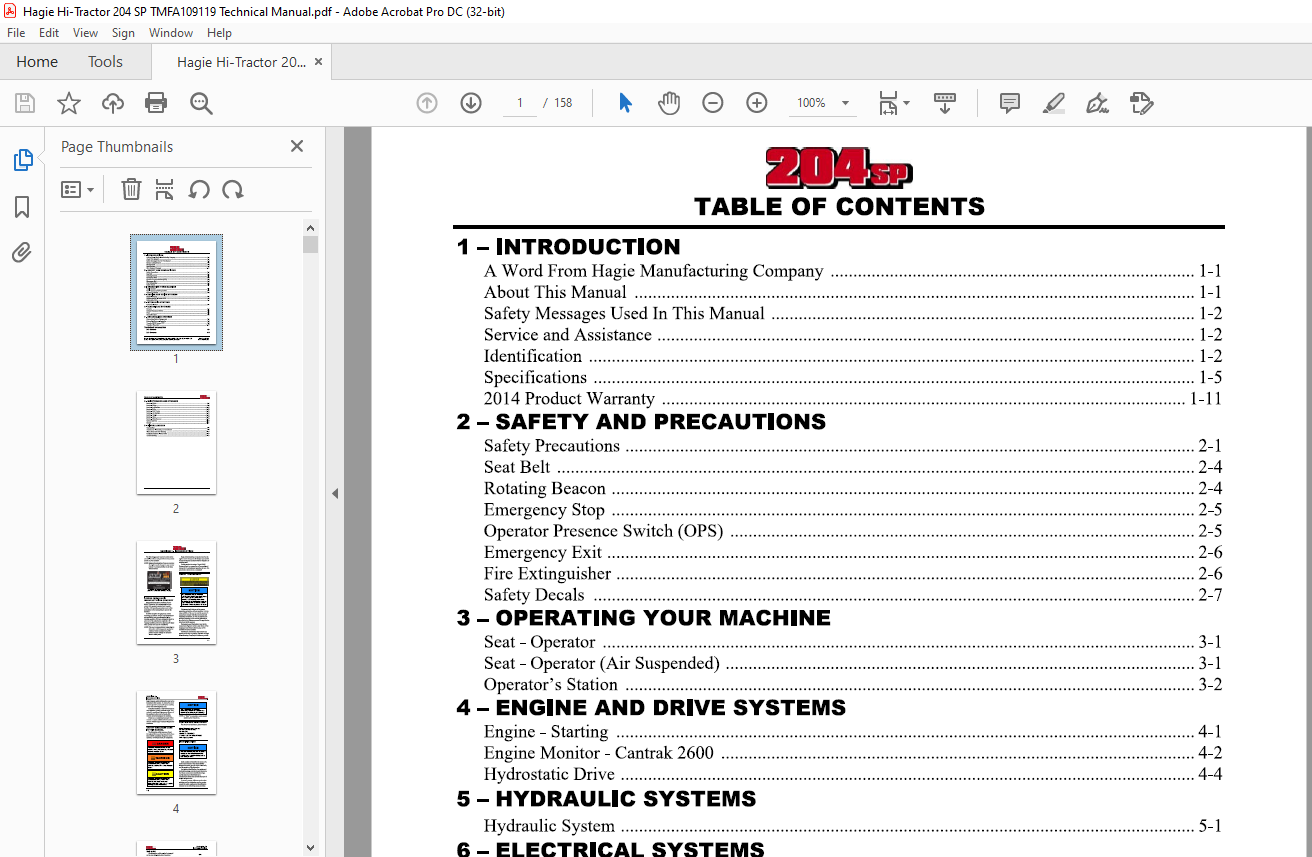This screenshot has height=857, width=1312.
Task: Click the 'About This Manual' contents entry
Action: (x=555, y=292)
